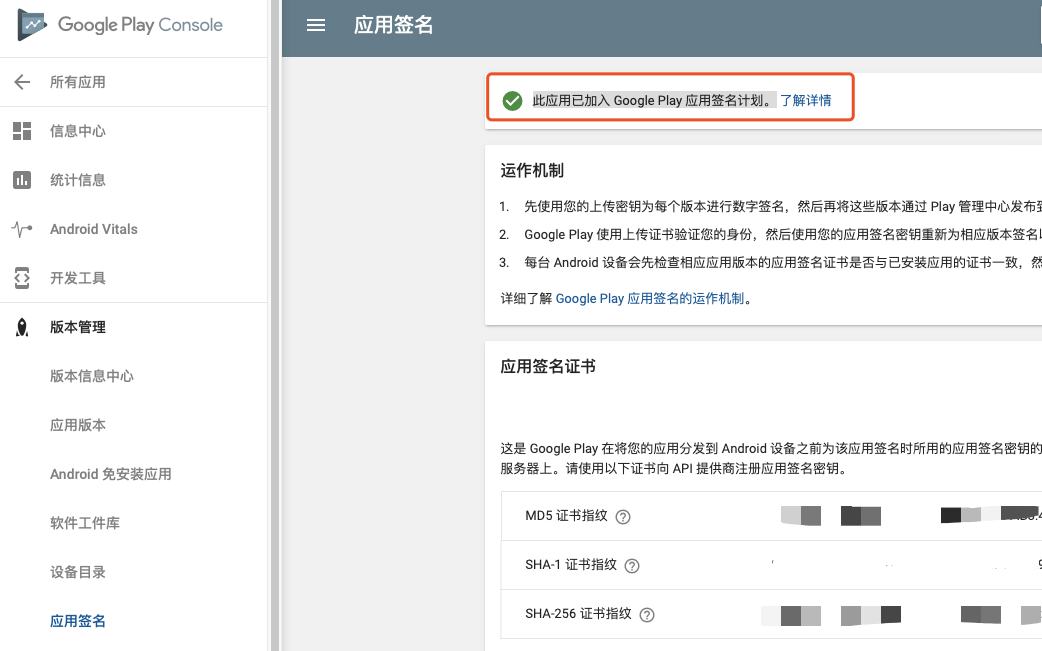Click the 信息中心 dashboard icon

[x=22, y=131]
